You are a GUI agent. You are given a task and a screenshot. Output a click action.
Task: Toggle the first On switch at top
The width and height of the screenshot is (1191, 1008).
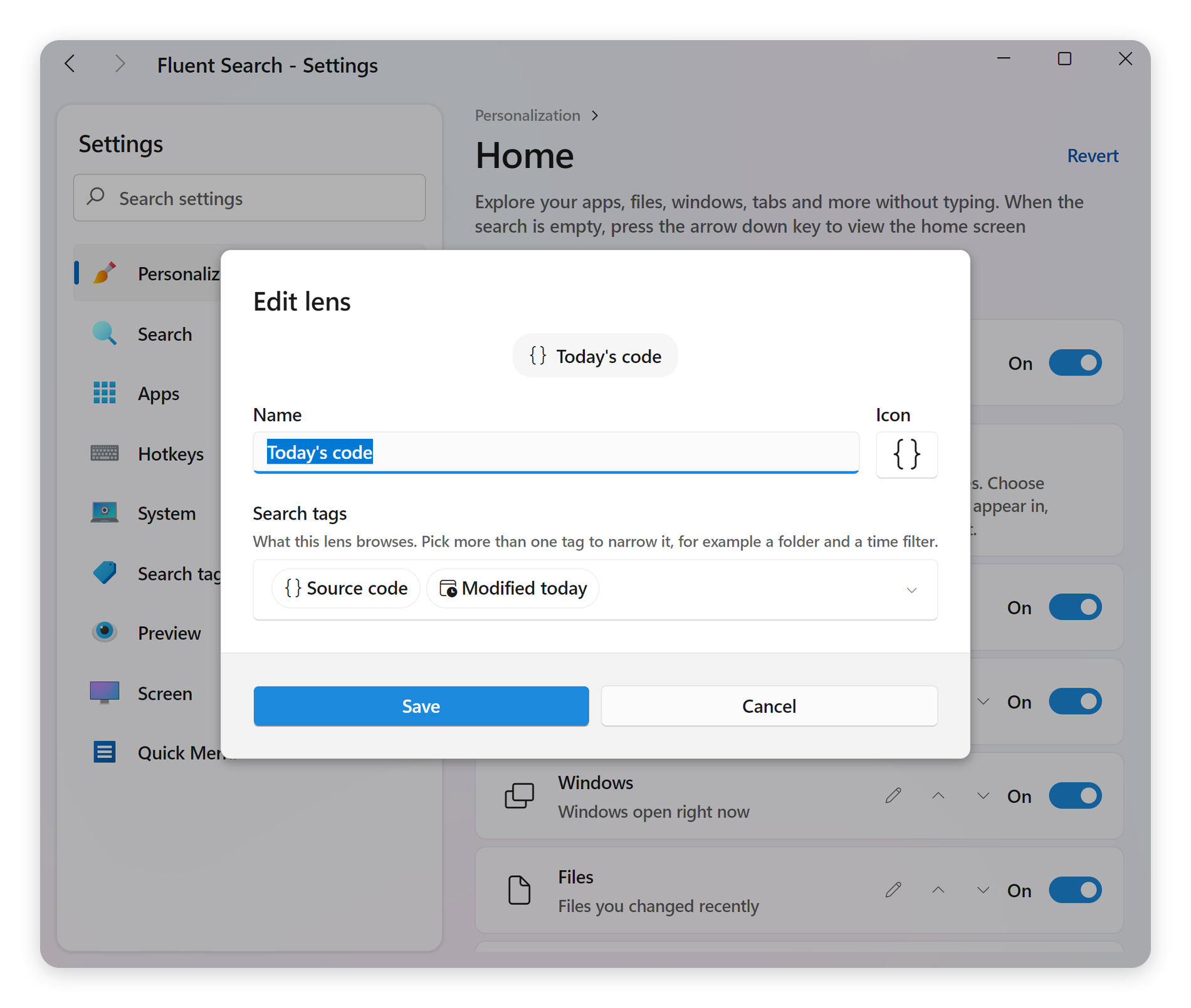1075,363
